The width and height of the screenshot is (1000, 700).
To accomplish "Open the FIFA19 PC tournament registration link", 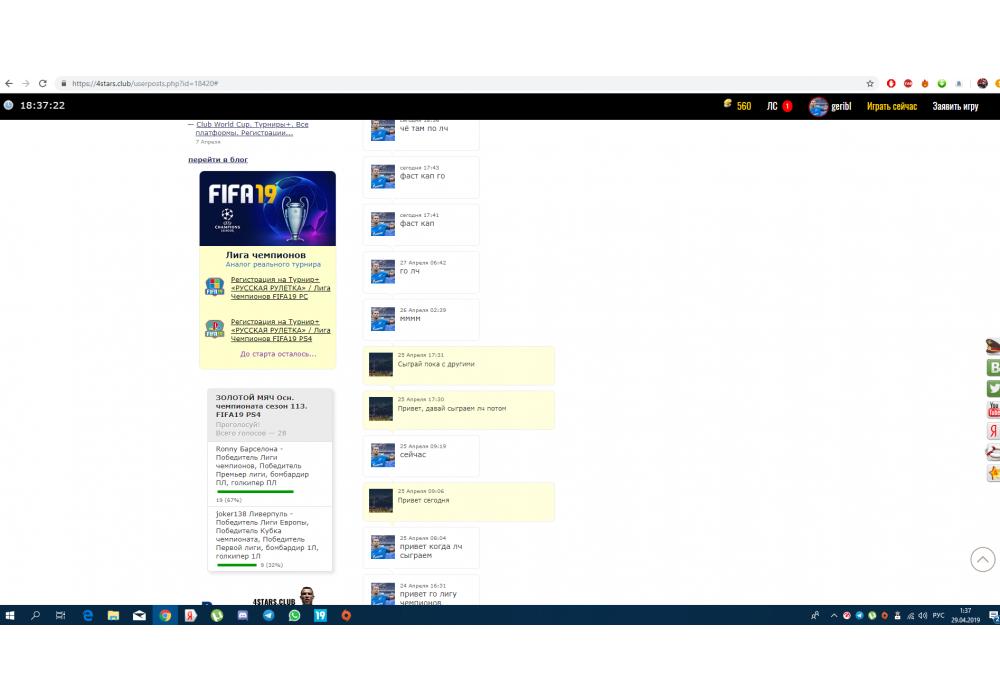I will (x=280, y=288).
